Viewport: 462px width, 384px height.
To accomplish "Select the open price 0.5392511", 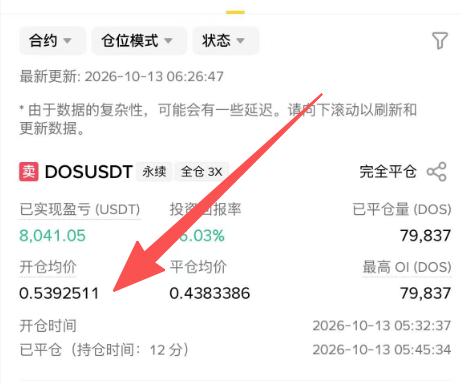I will [59, 293].
